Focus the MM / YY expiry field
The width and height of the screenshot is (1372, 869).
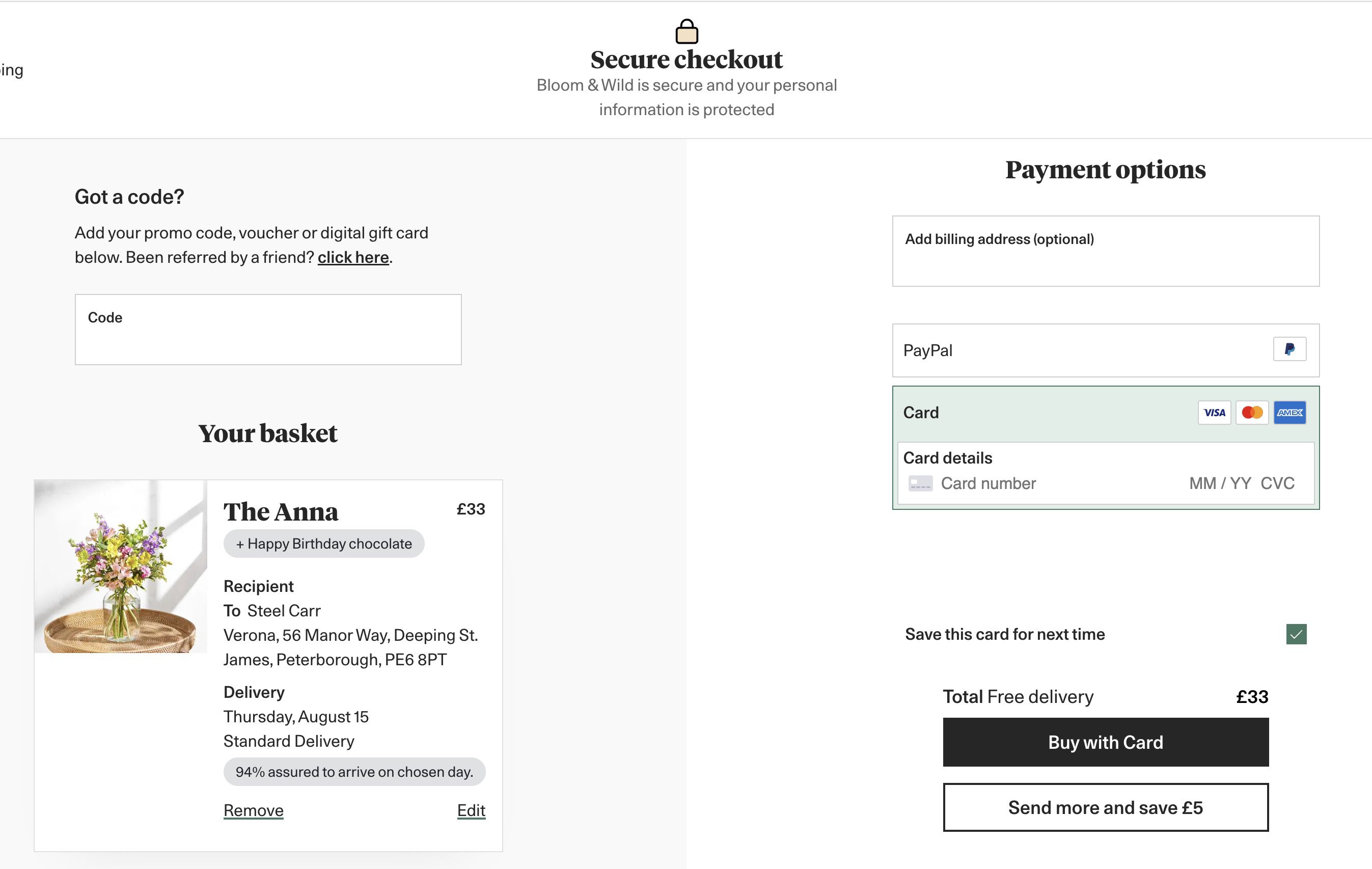point(1220,484)
